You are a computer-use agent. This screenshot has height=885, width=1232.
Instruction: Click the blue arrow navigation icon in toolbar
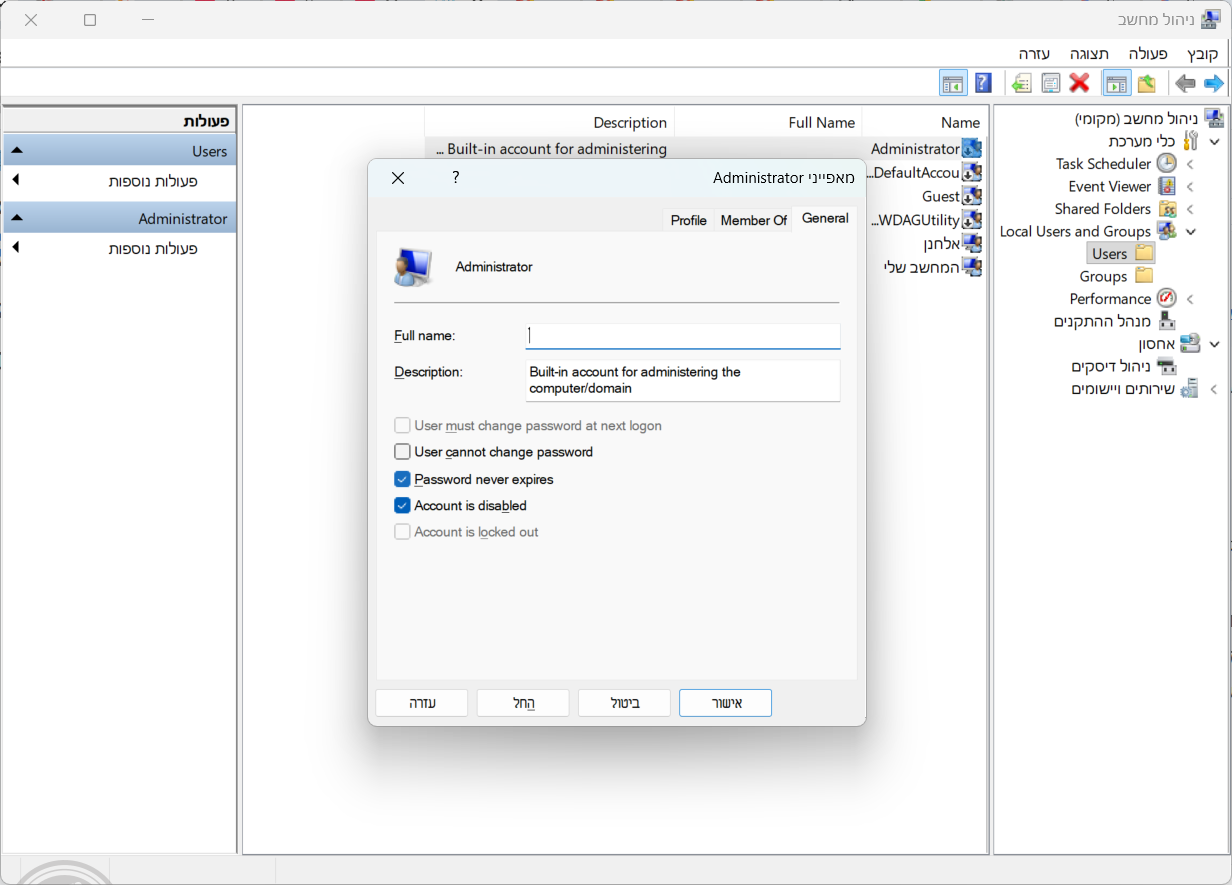pos(1213,83)
